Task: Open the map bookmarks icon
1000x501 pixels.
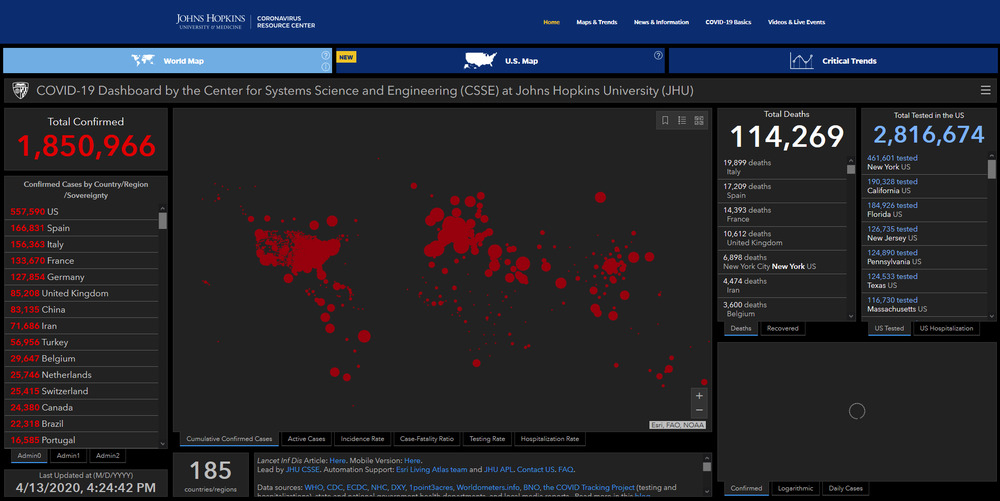Action: click(x=665, y=120)
